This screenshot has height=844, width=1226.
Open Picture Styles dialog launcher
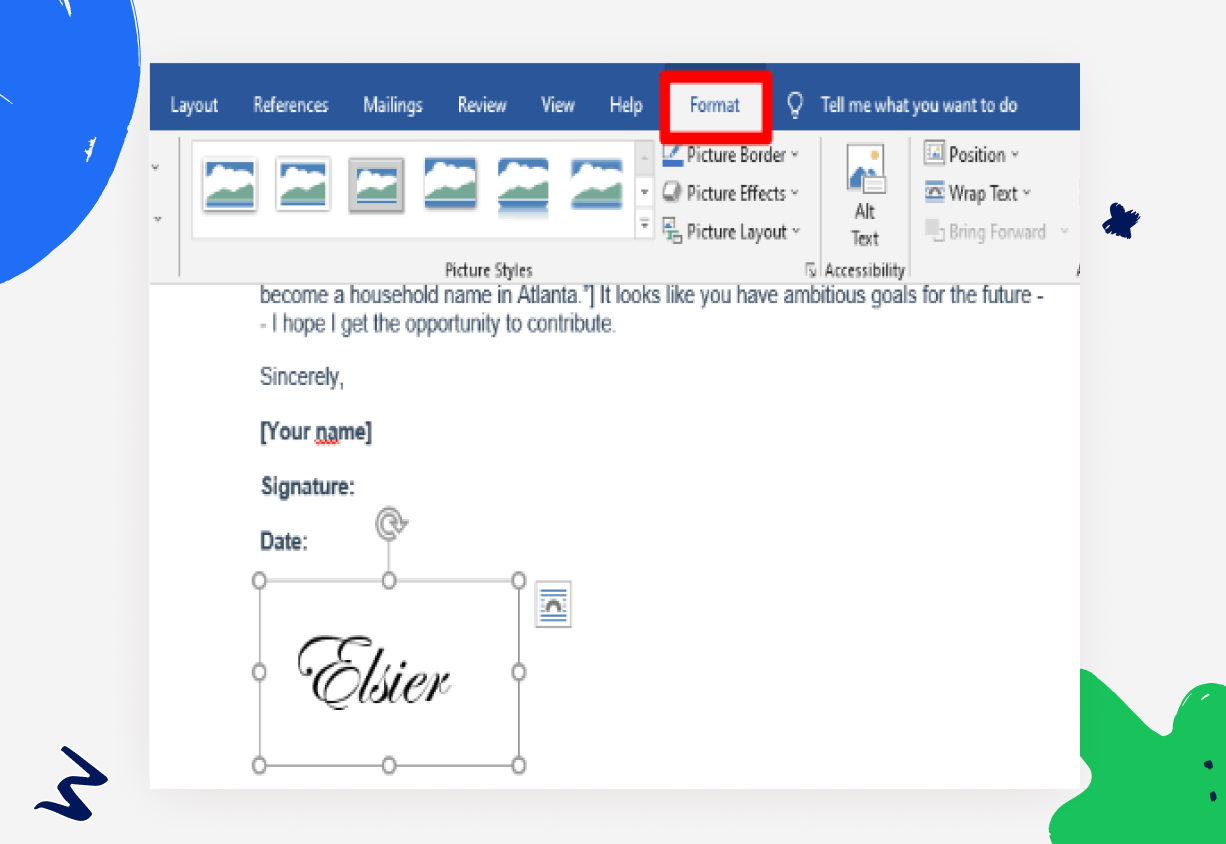coord(811,270)
